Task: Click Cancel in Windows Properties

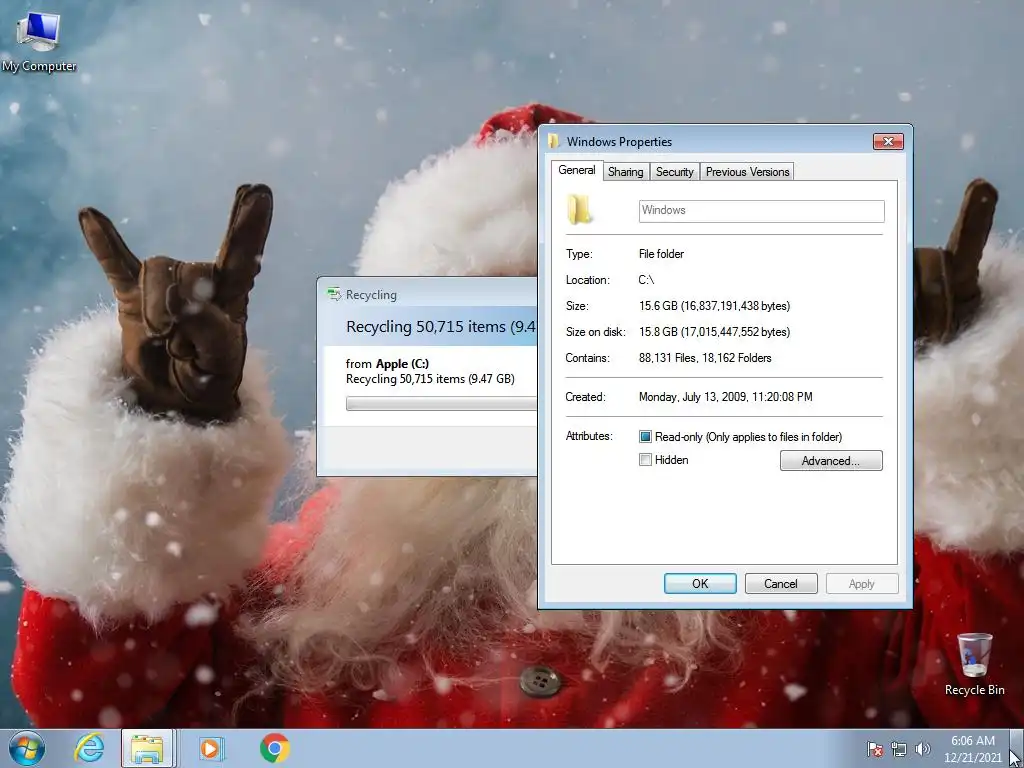Action: pos(781,584)
